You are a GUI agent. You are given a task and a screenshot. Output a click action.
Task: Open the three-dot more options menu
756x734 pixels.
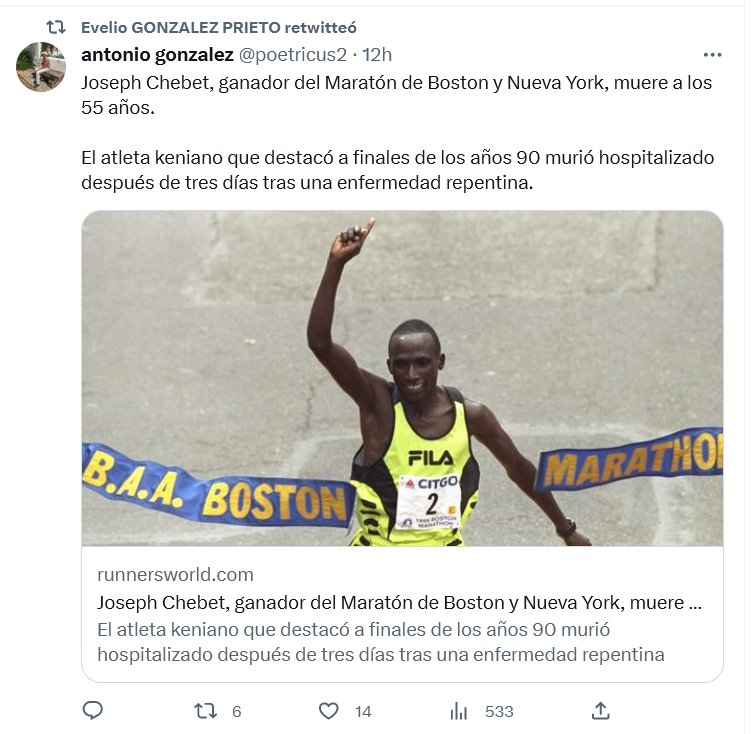point(712,55)
